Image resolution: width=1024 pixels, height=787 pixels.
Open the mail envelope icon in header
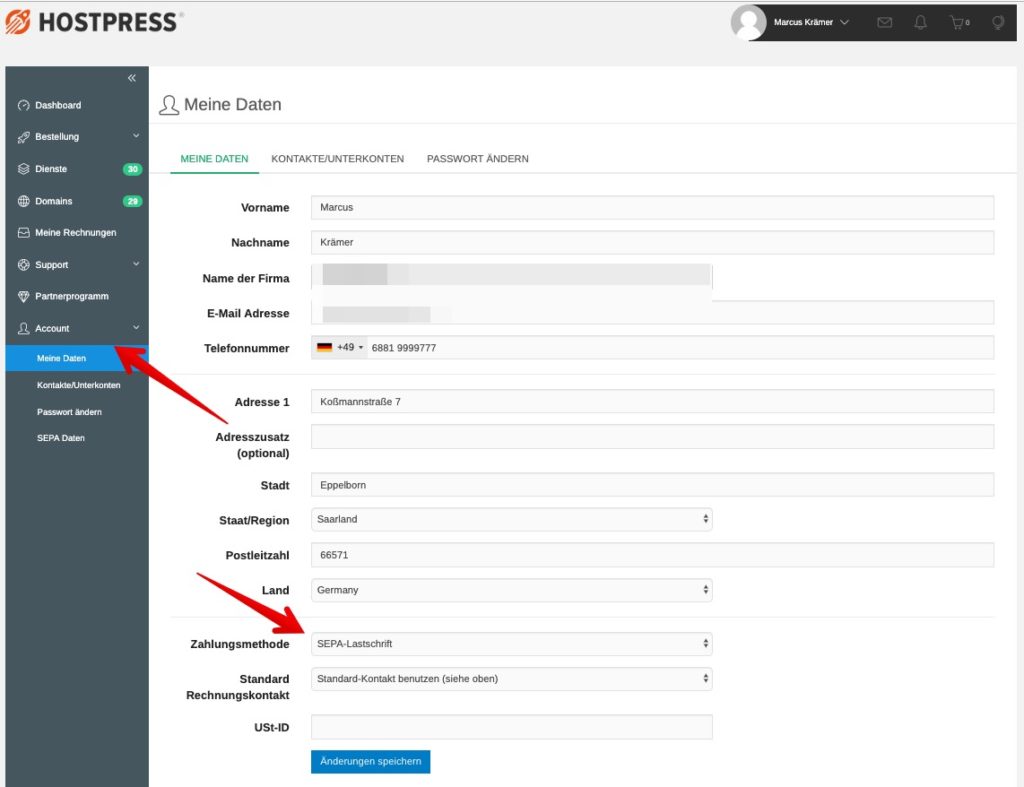(884, 23)
